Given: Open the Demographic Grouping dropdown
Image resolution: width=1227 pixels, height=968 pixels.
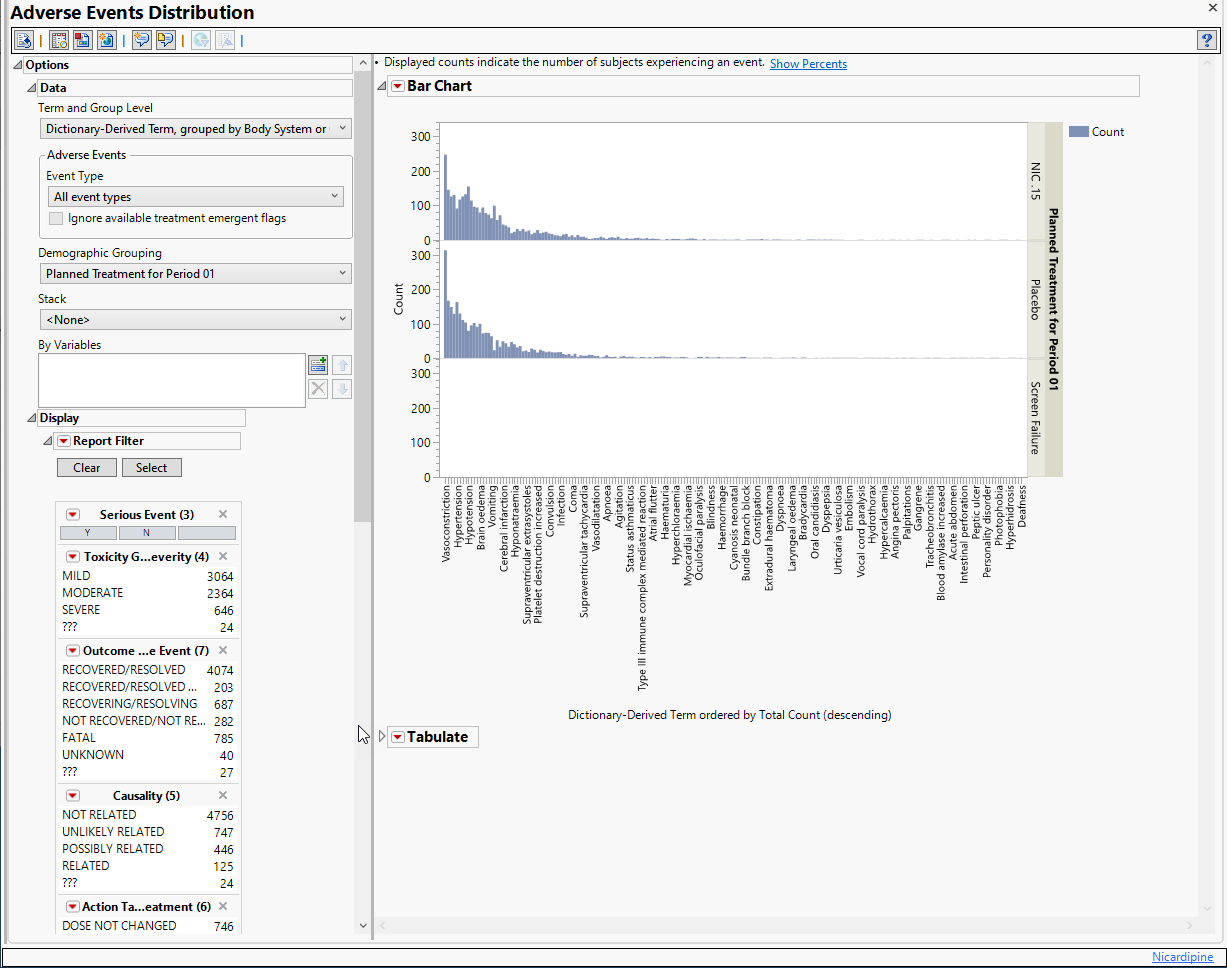Looking at the screenshot, I should 195,273.
